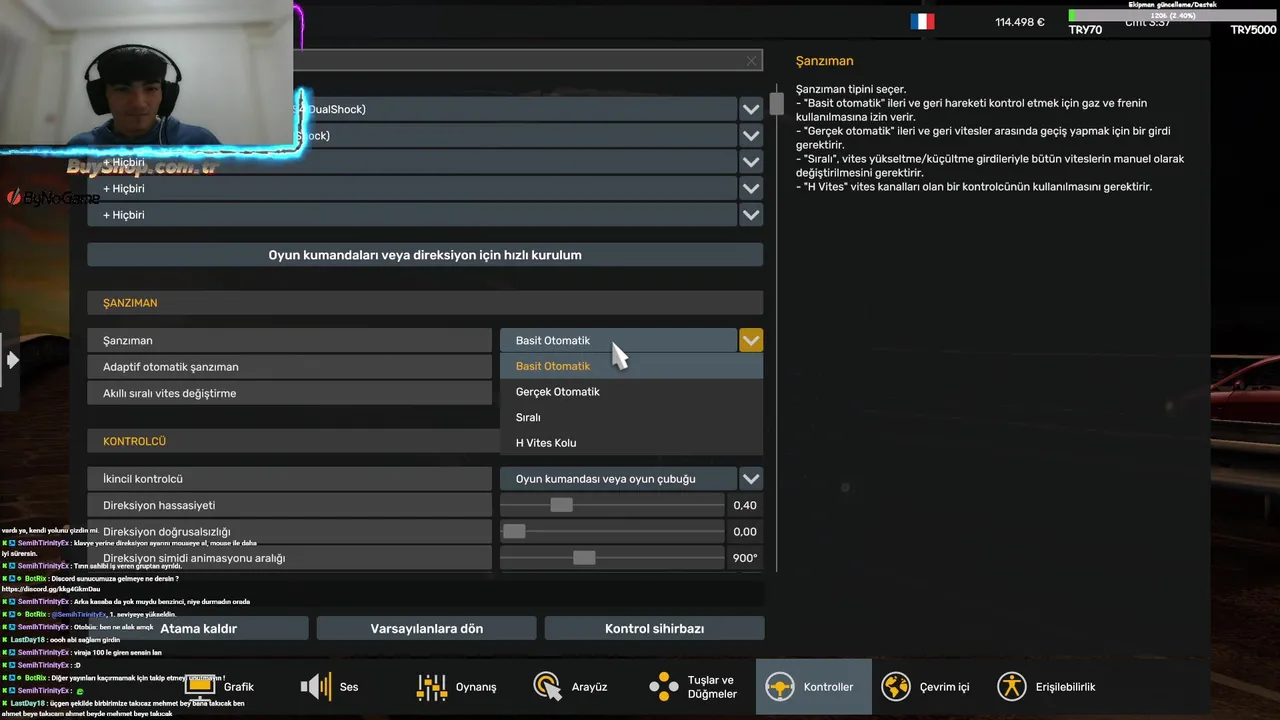Image resolution: width=1280 pixels, height=720 pixels.
Task: Switch to the Oynanış tab label
Action: point(476,687)
